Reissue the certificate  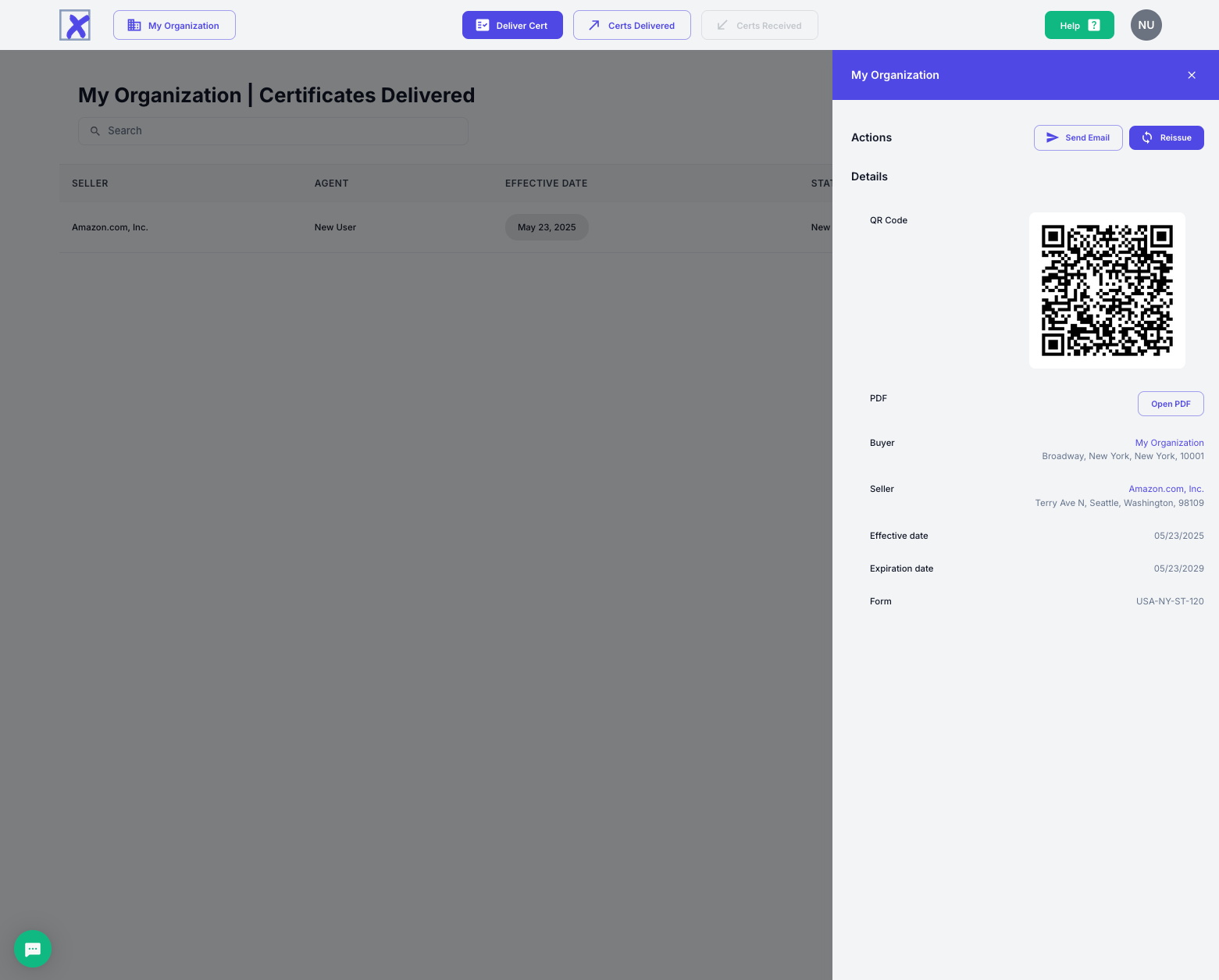(x=1166, y=137)
